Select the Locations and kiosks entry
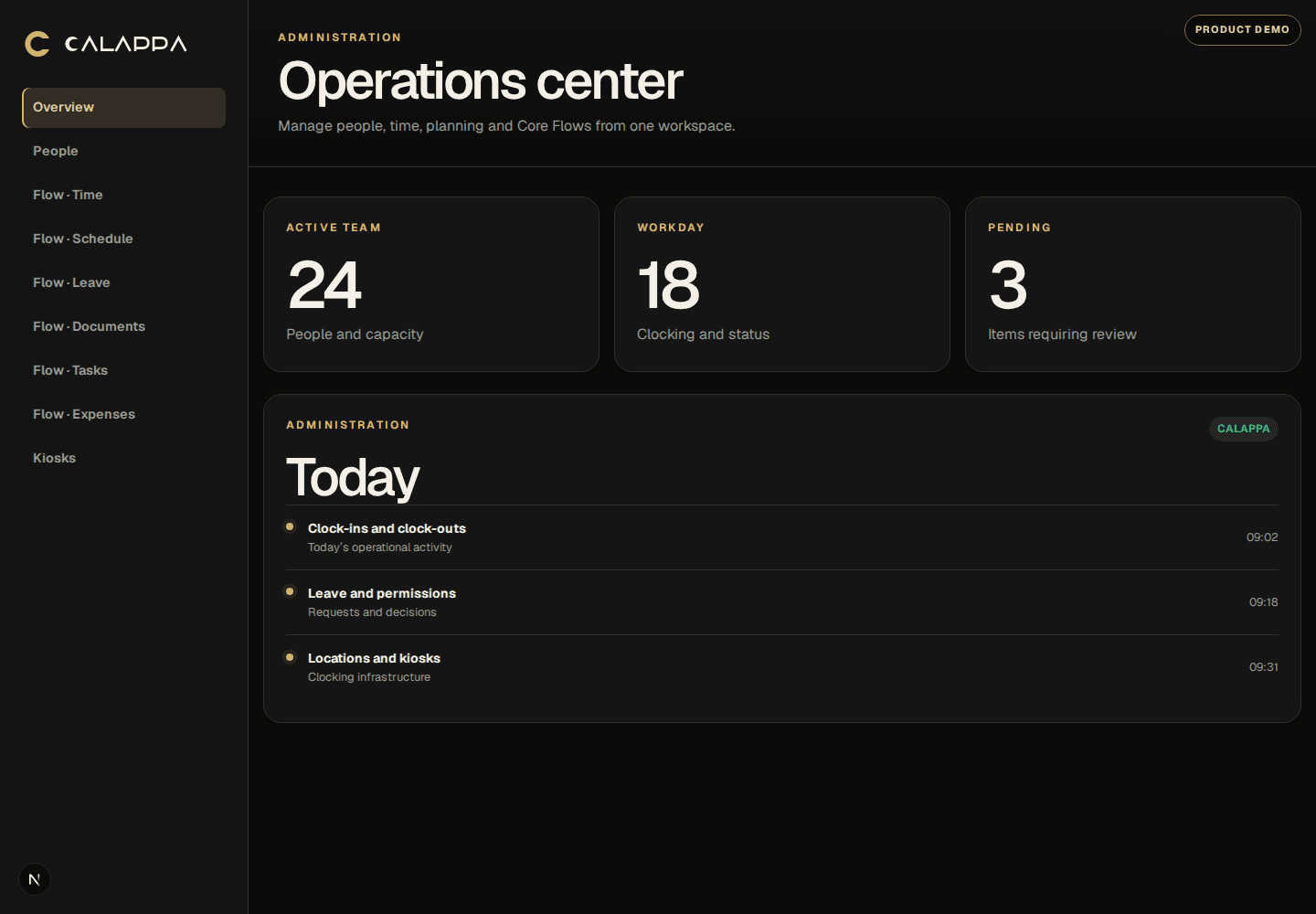 [782, 667]
